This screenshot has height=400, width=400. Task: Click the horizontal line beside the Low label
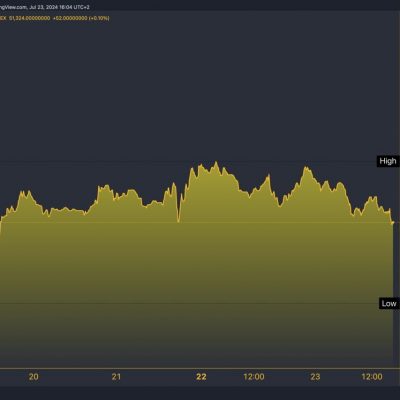click(x=189, y=303)
